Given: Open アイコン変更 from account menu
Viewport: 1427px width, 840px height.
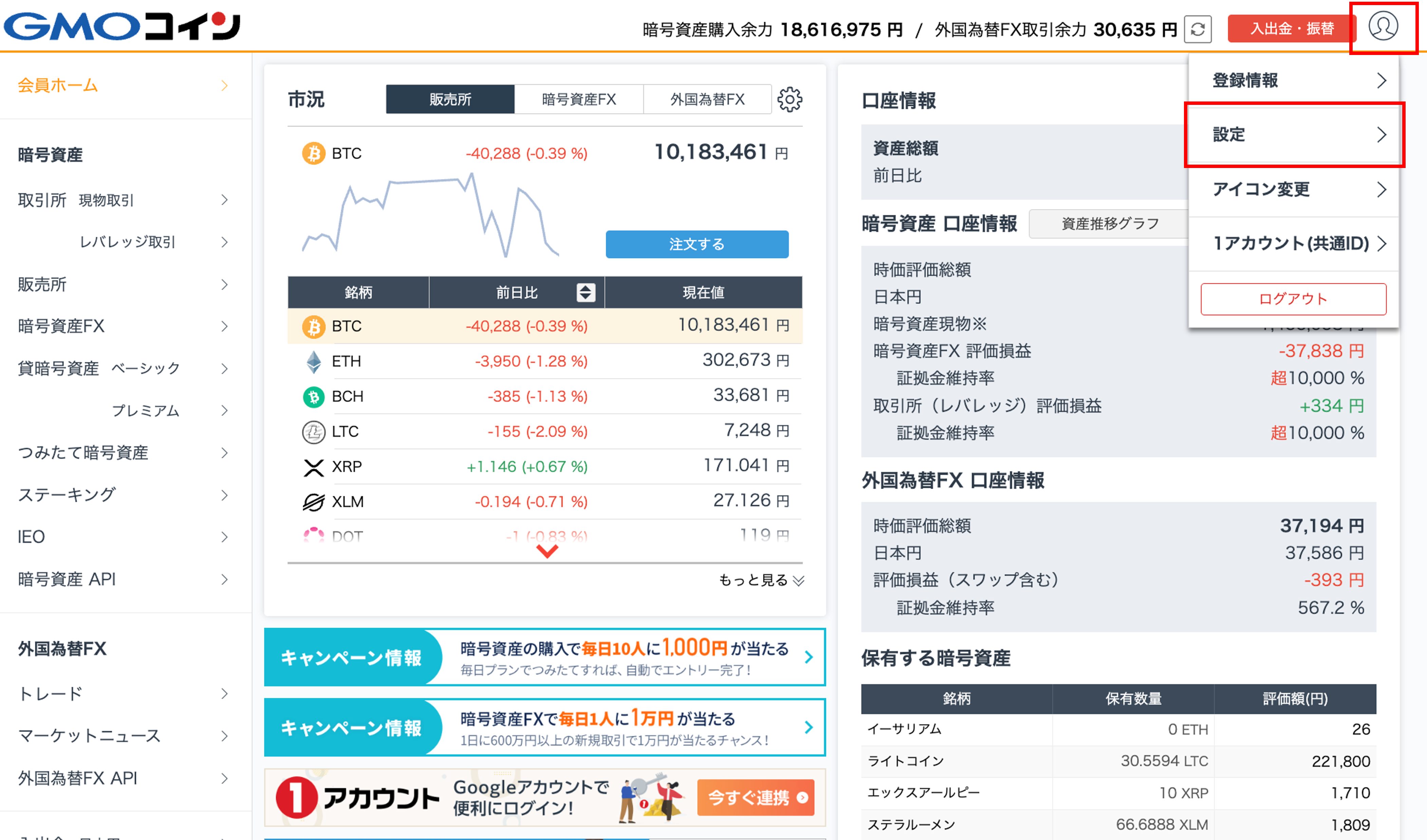Looking at the screenshot, I should coord(1293,189).
